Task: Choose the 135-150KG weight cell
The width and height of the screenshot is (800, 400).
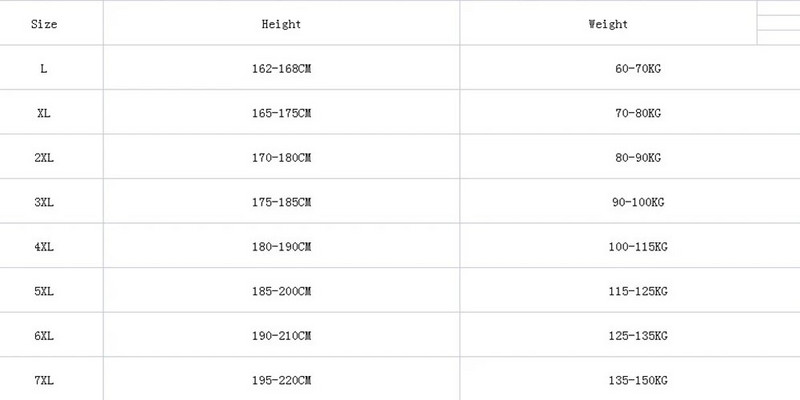Action: (639, 381)
